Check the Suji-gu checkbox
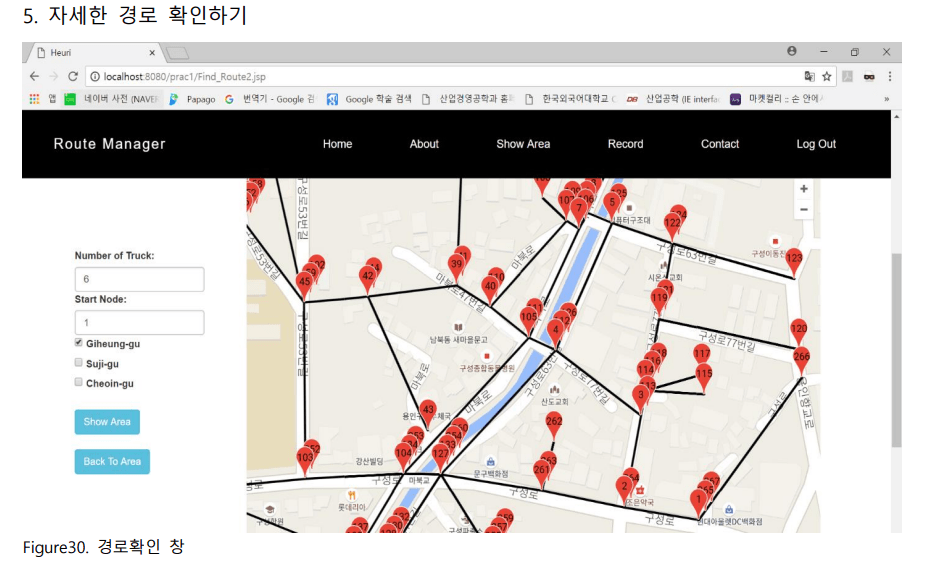This screenshot has width=943, height=574. click(x=79, y=362)
